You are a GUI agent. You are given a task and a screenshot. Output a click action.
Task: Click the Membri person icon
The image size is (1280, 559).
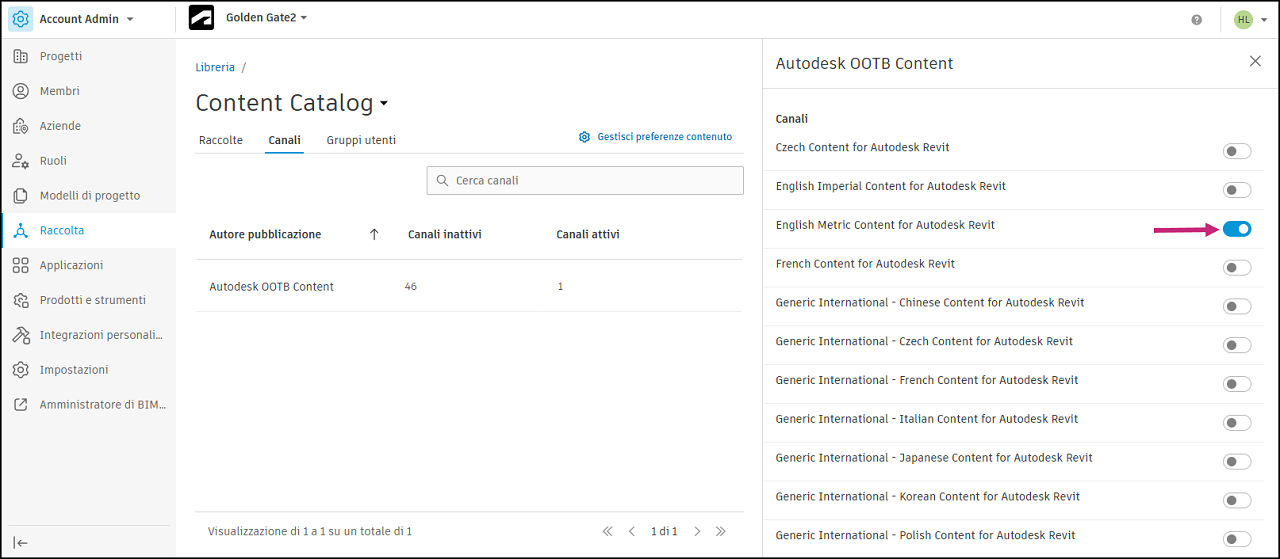click(x=20, y=91)
